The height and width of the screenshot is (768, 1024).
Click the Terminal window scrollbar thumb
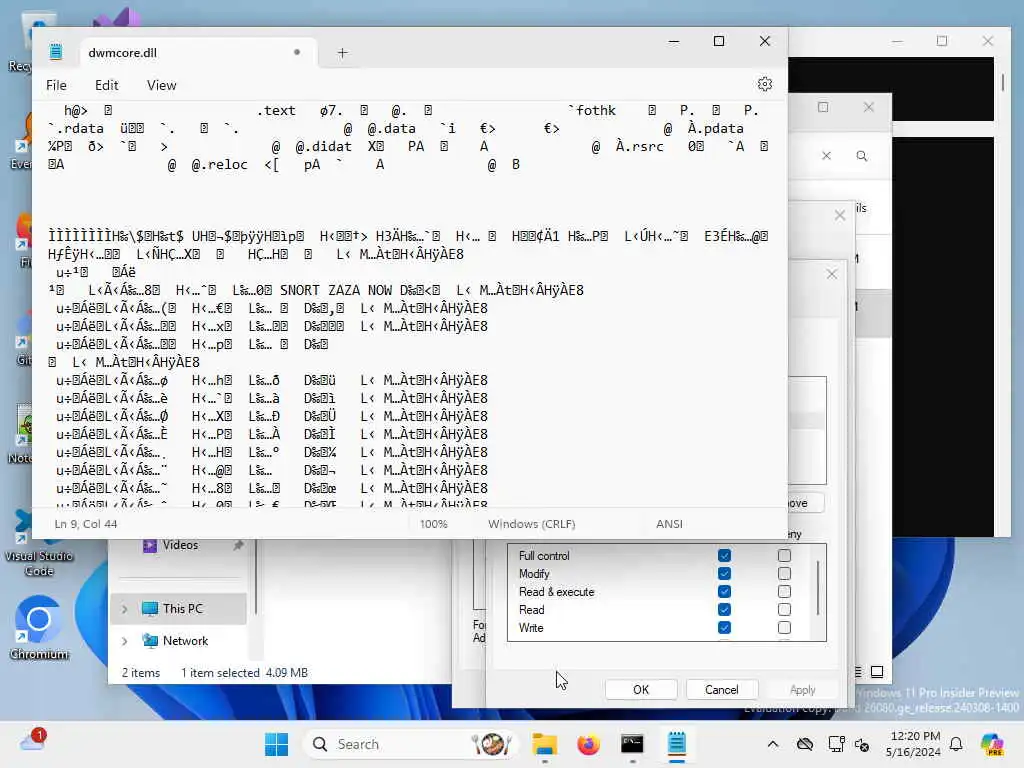click(x=1003, y=82)
